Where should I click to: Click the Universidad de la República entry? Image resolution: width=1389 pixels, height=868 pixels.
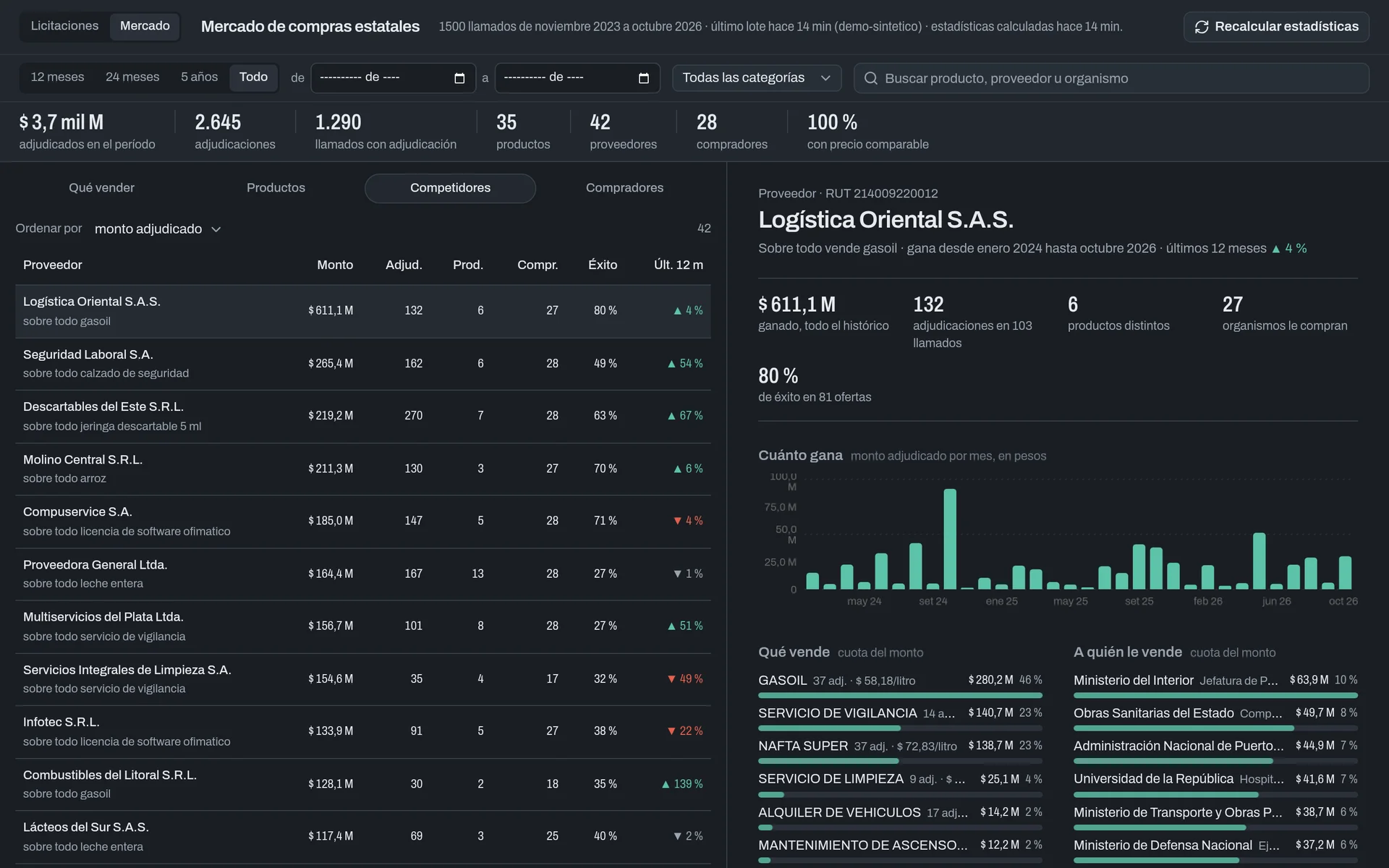[x=1215, y=783]
